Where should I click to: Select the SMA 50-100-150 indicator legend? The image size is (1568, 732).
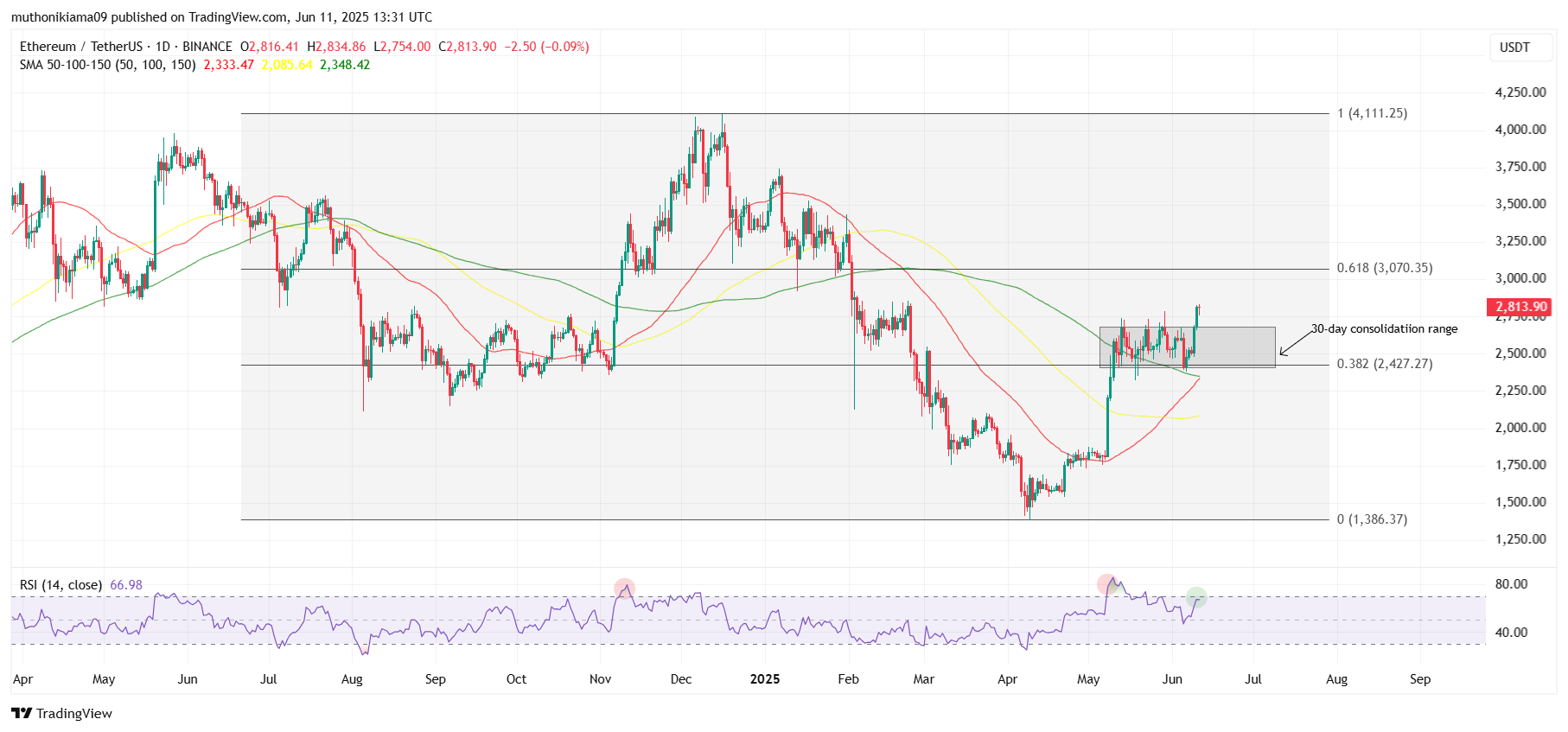point(108,65)
